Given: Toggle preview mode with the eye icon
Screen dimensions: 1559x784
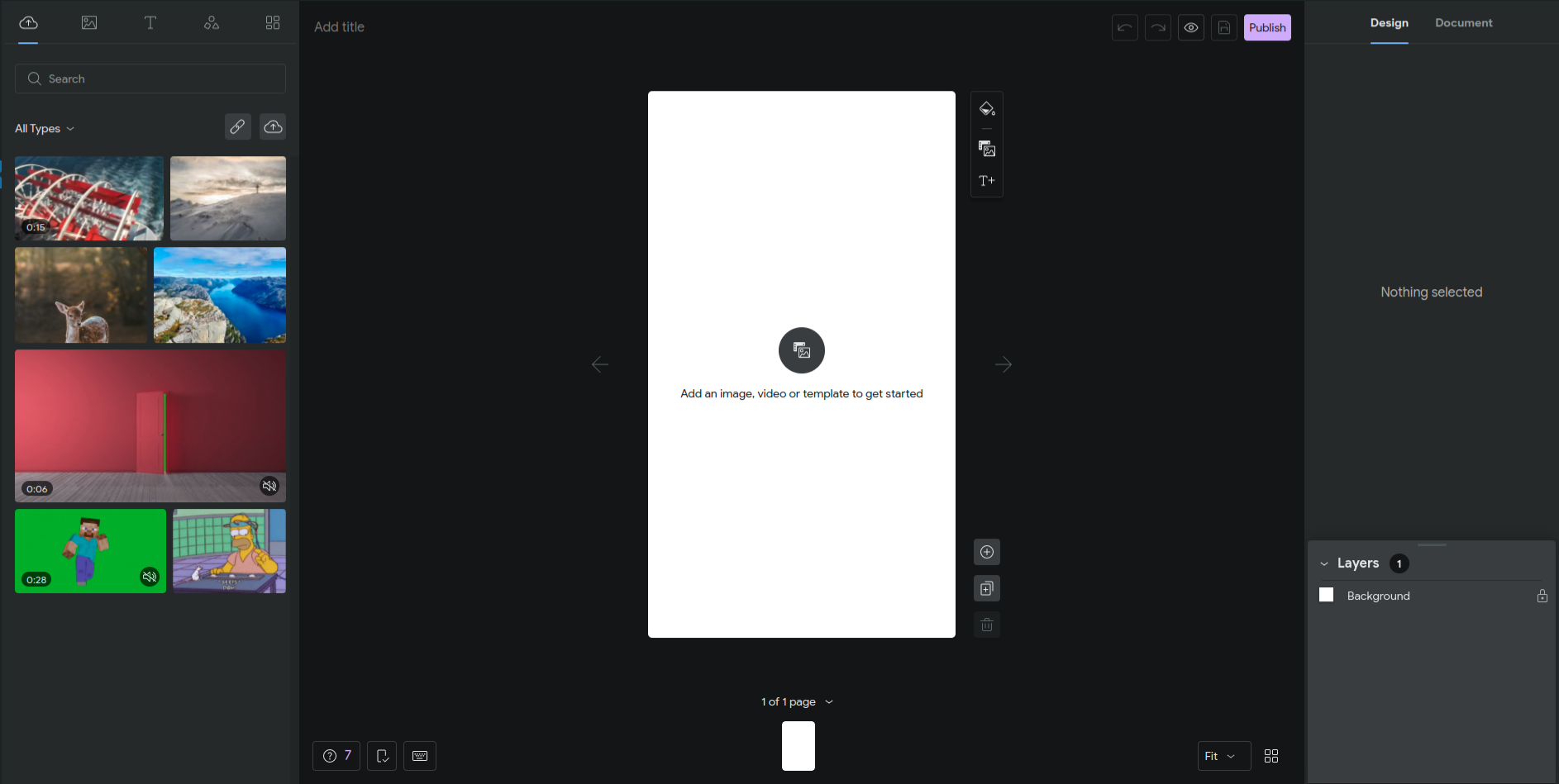Looking at the screenshot, I should click(x=1190, y=27).
